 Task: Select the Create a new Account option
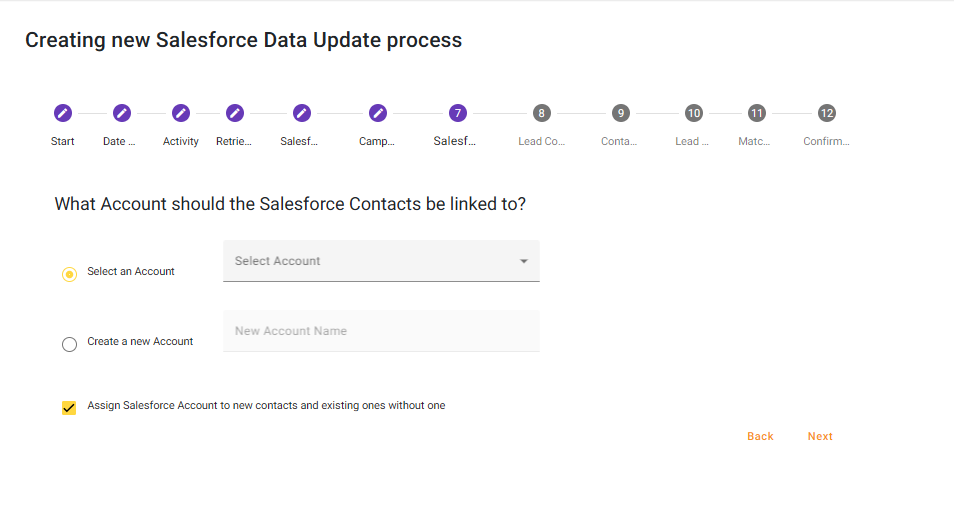pos(69,344)
